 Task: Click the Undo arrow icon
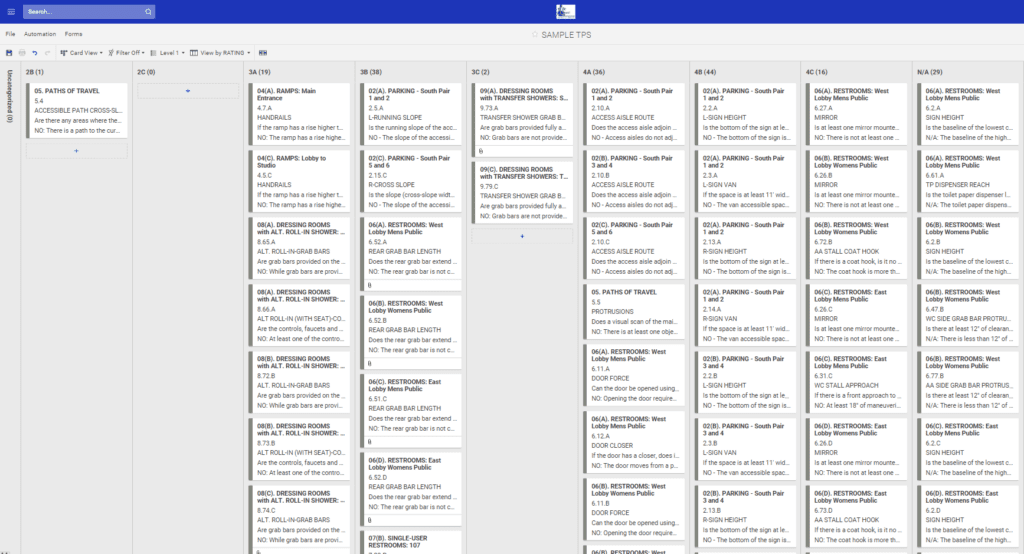[35, 53]
